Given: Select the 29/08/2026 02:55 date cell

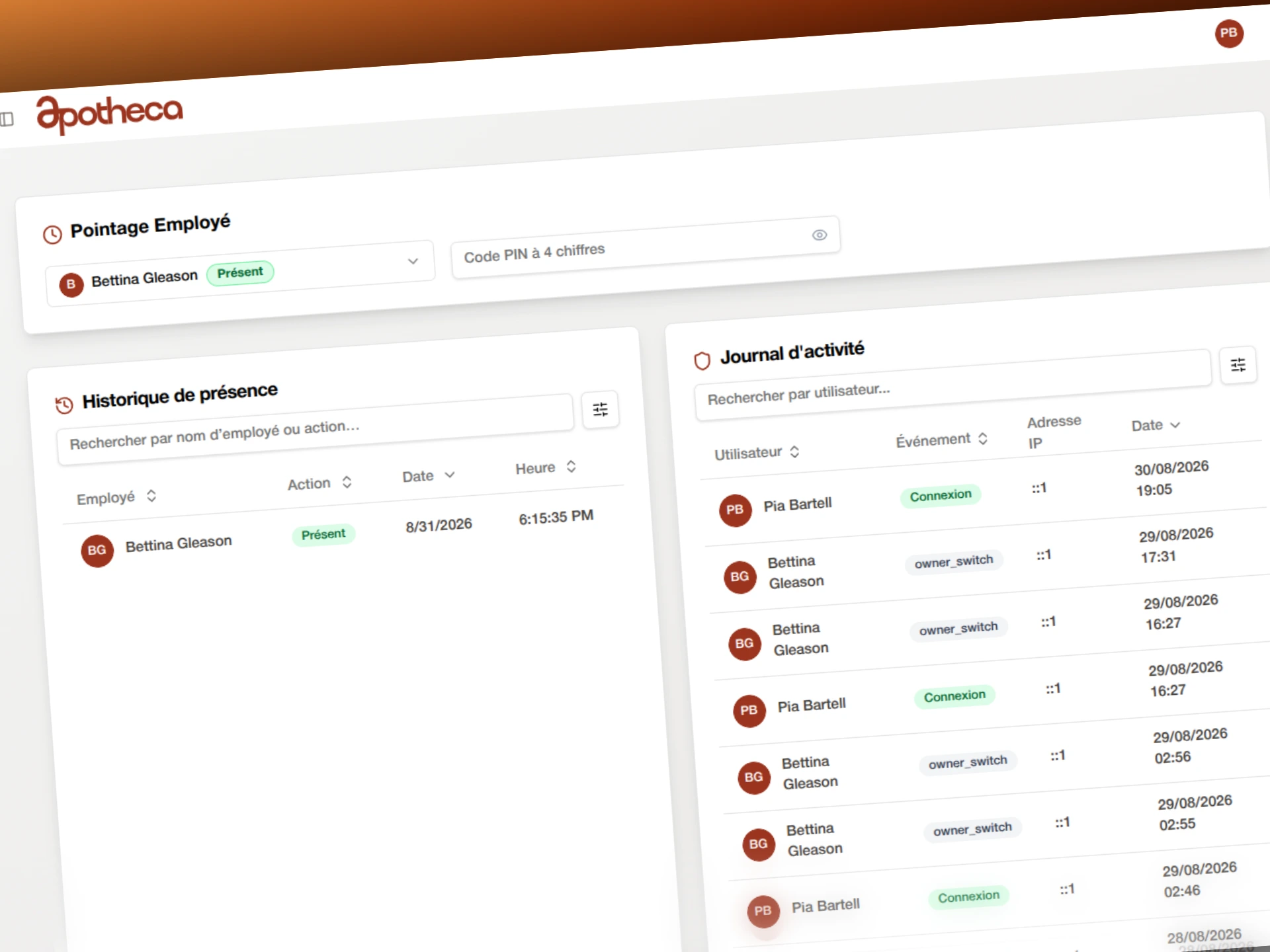Looking at the screenshot, I should (1195, 813).
